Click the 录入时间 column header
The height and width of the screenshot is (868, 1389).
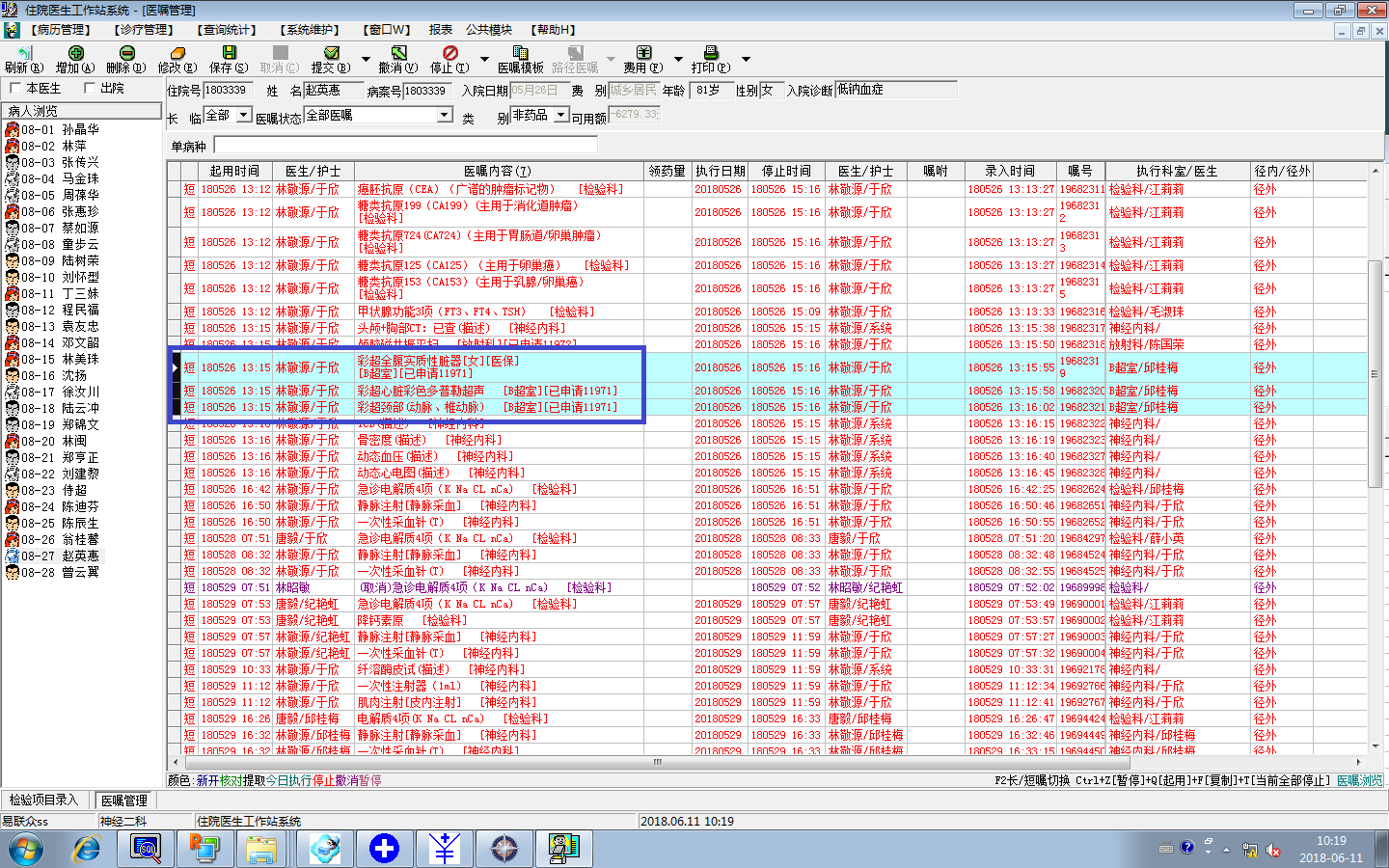pyautogui.click(x=1010, y=171)
